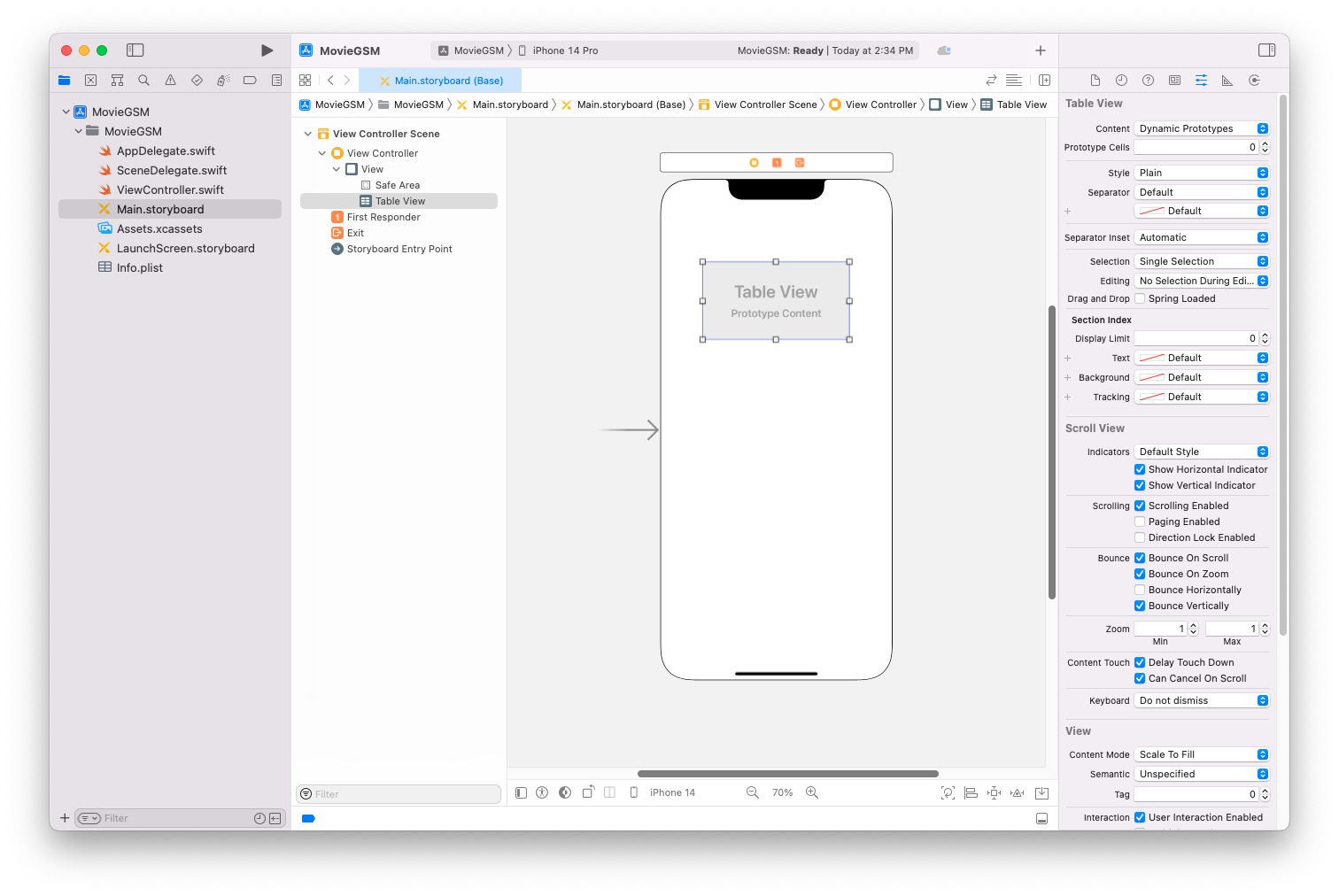Collapse the MovieGSM project root
The image size is (1339, 896).
click(66, 112)
